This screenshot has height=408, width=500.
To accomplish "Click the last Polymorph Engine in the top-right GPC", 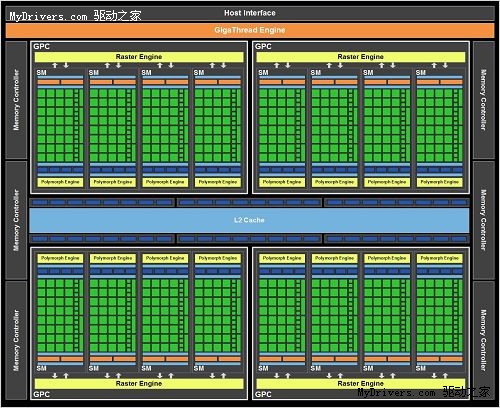I will [440, 182].
